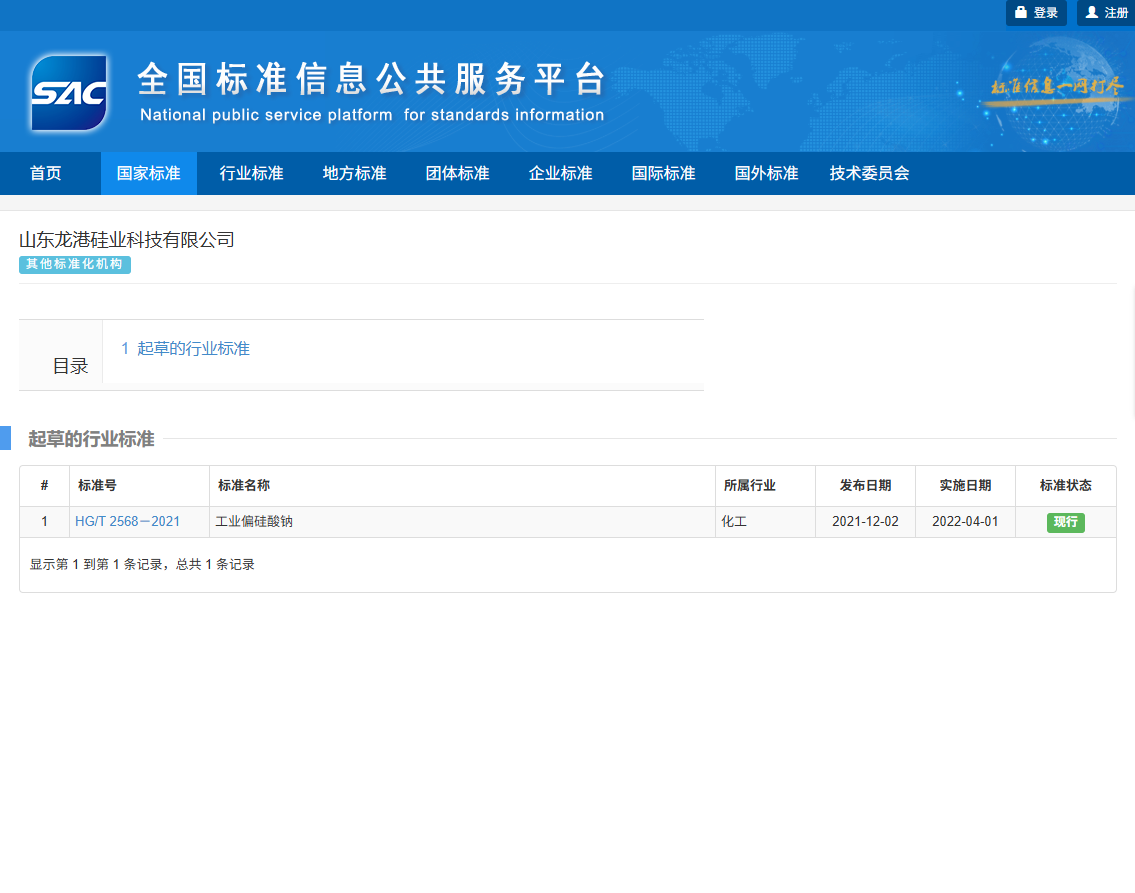
Task: Click the 标准号 column header
Action: click(x=97, y=486)
